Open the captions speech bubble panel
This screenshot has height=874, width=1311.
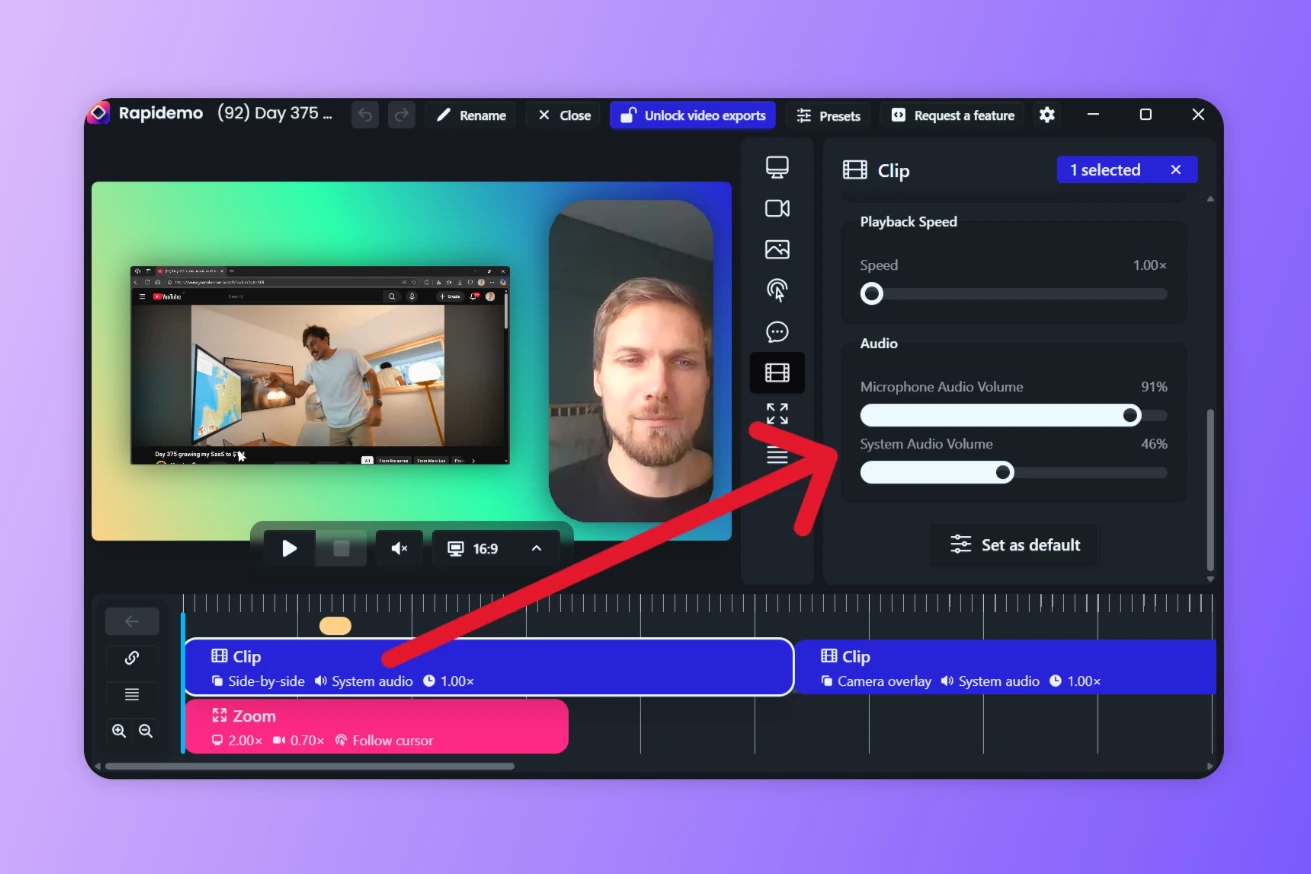click(777, 331)
